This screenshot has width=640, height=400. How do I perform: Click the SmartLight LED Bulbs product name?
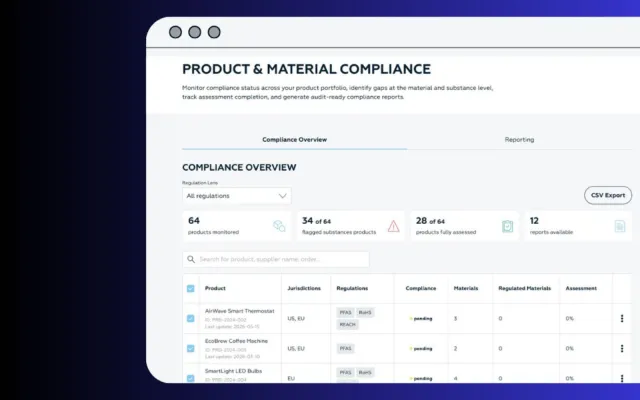click(233, 371)
